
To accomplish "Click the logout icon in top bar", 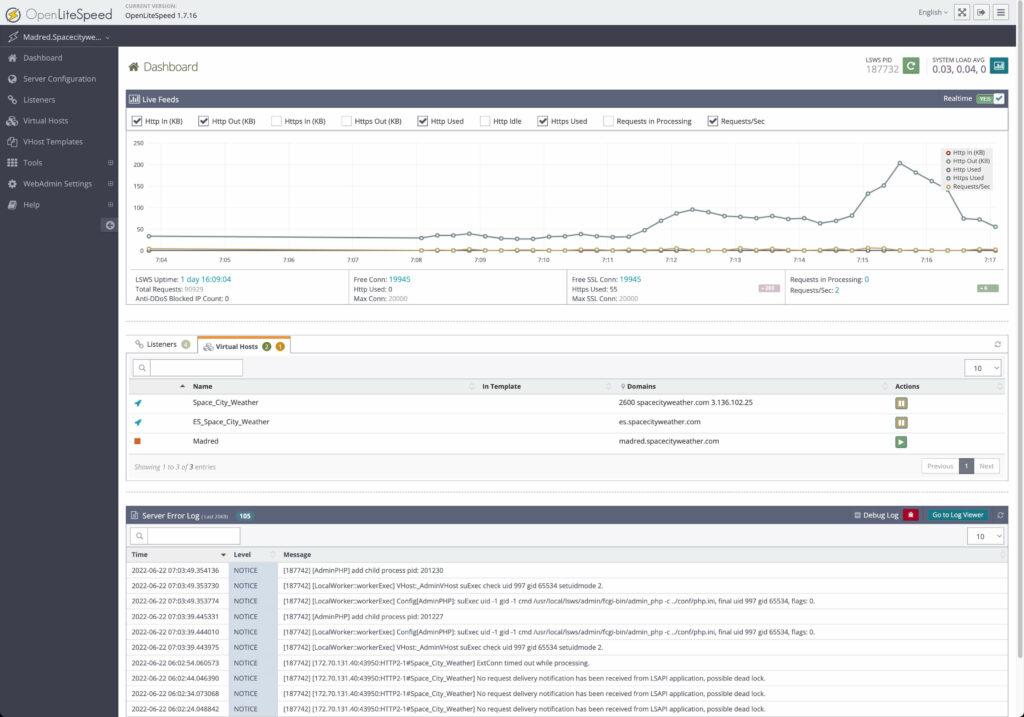I will (x=982, y=12).
